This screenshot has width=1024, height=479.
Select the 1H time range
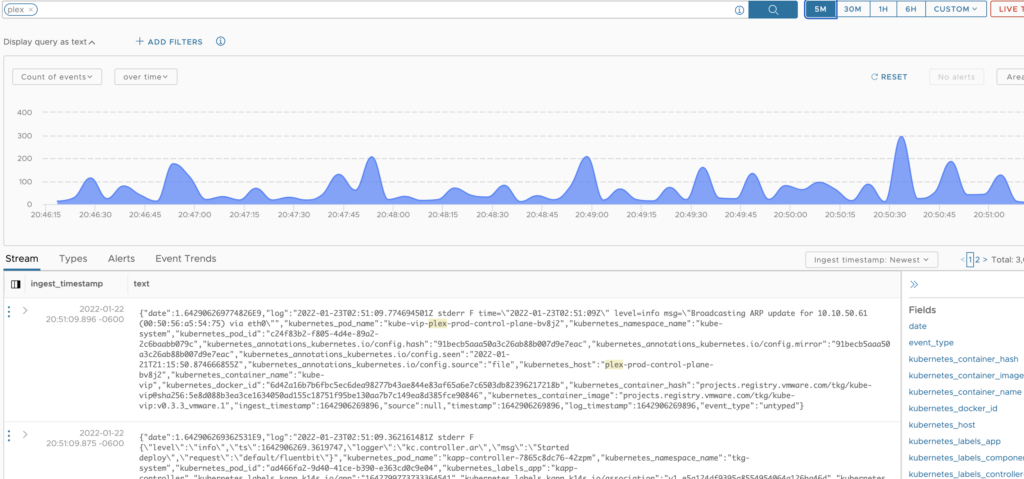[883, 9]
